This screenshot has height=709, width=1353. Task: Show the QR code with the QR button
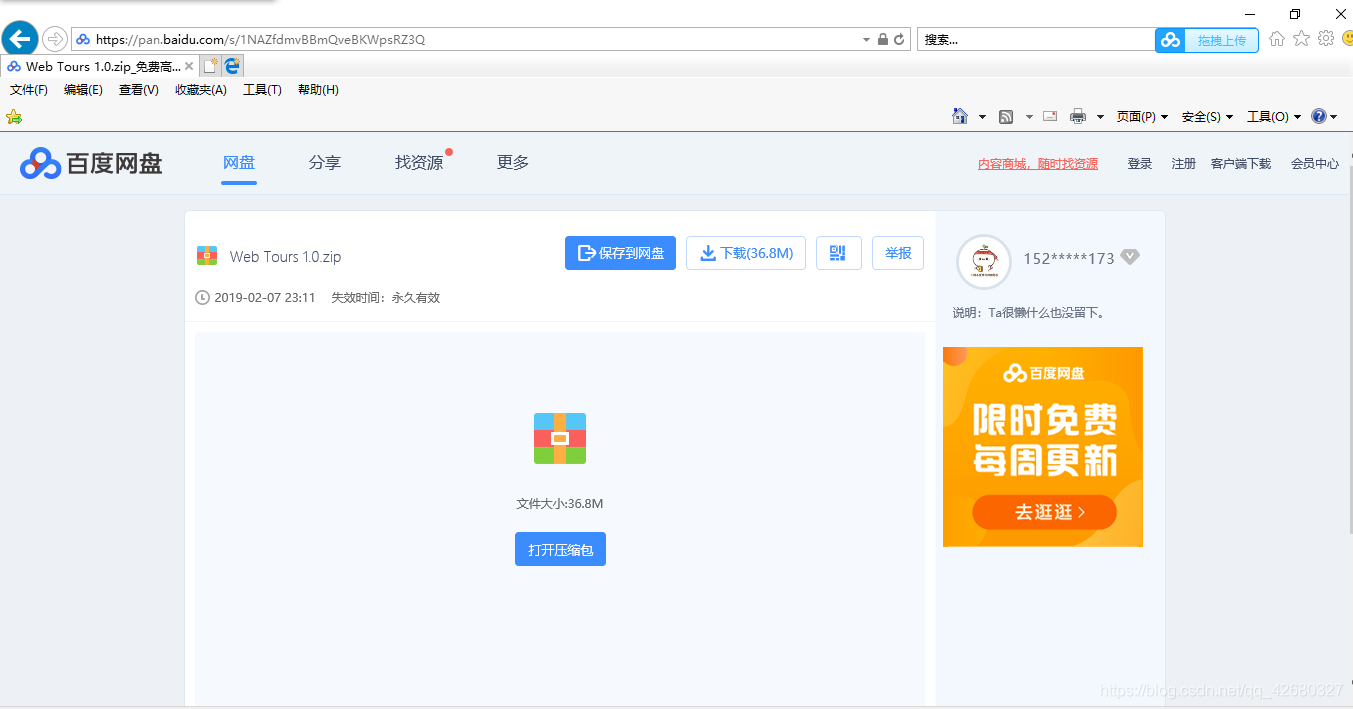pos(839,253)
